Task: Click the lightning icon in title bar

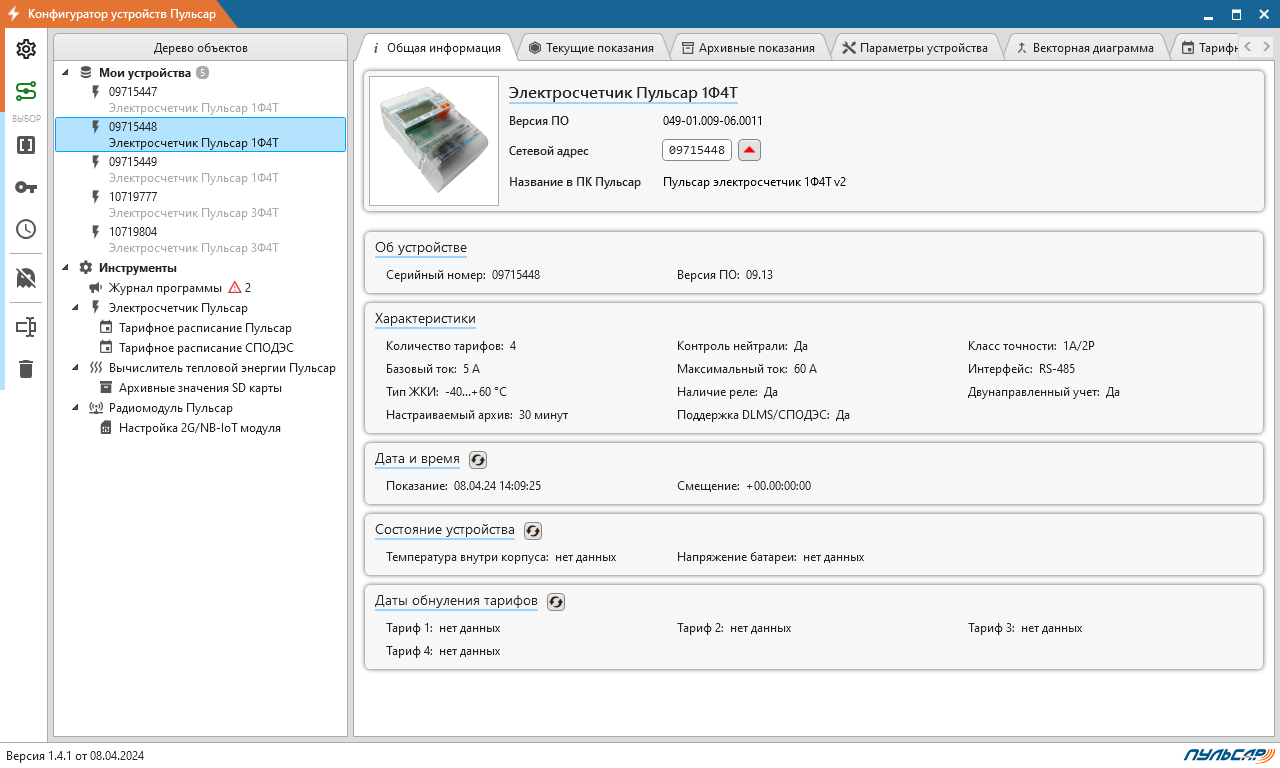Action: tap(13, 14)
